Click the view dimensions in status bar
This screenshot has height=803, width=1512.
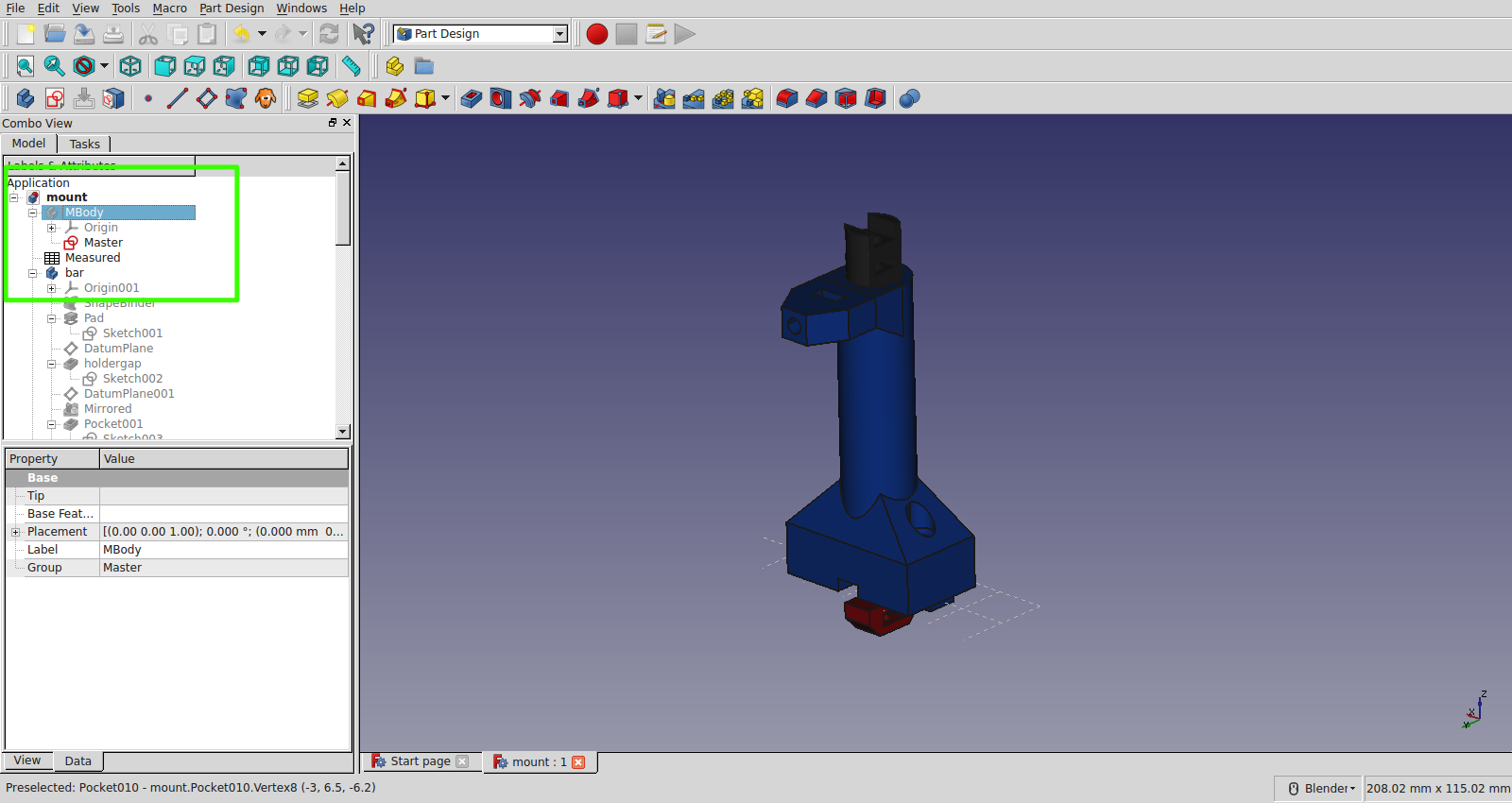point(1437,789)
